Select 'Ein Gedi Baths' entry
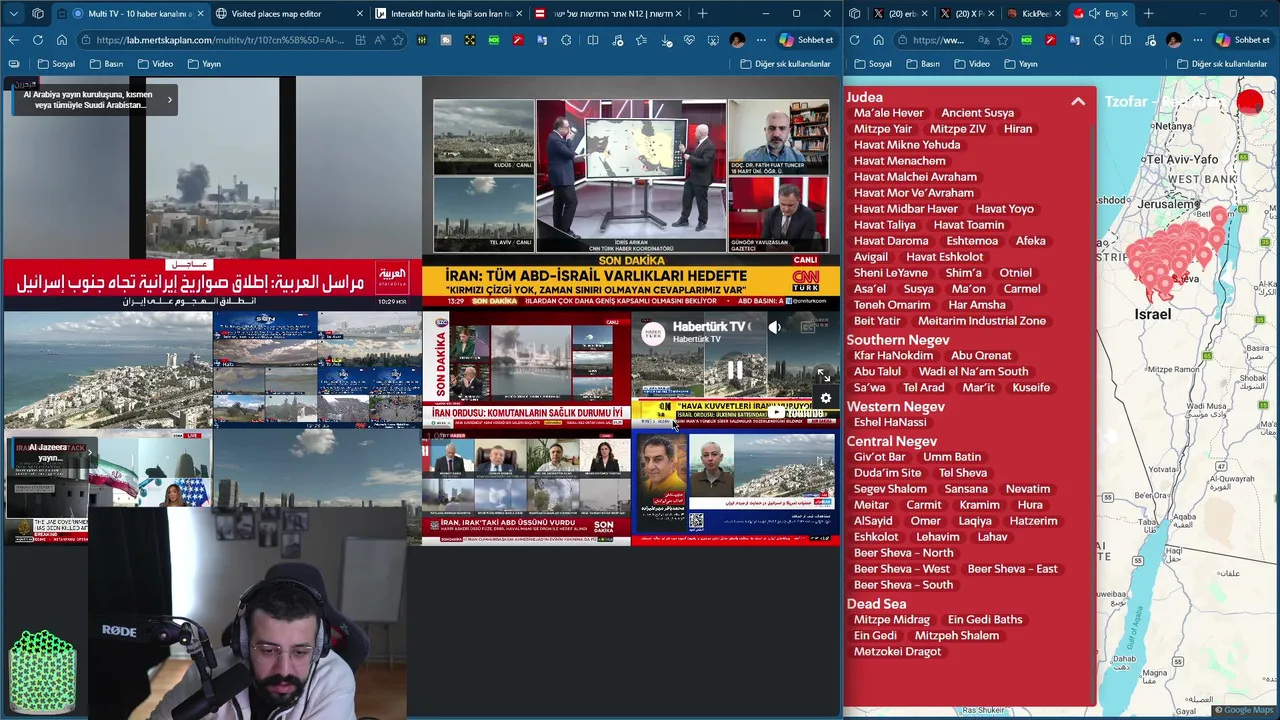 pos(985,620)
